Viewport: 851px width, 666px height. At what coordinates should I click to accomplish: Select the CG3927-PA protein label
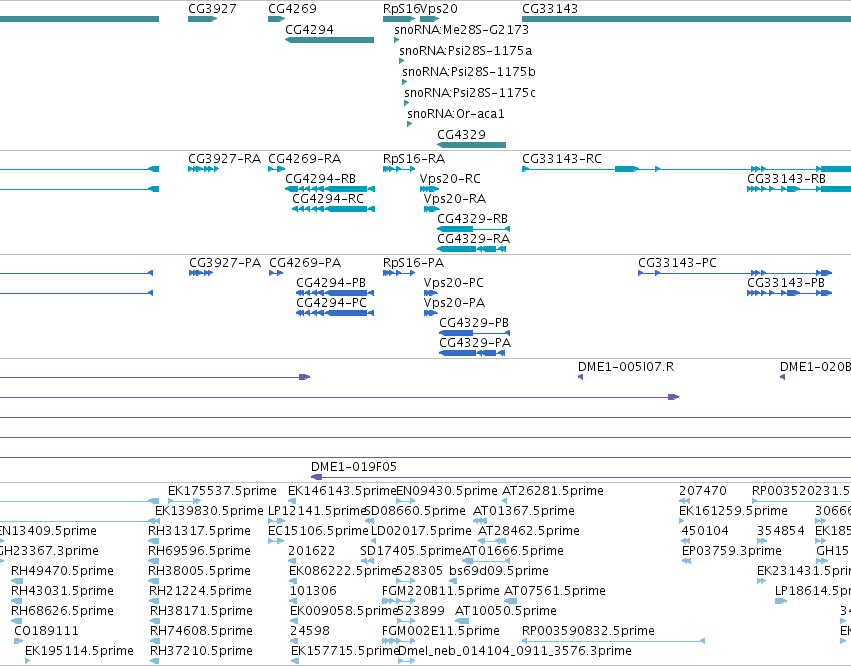[x=225, y=263]
